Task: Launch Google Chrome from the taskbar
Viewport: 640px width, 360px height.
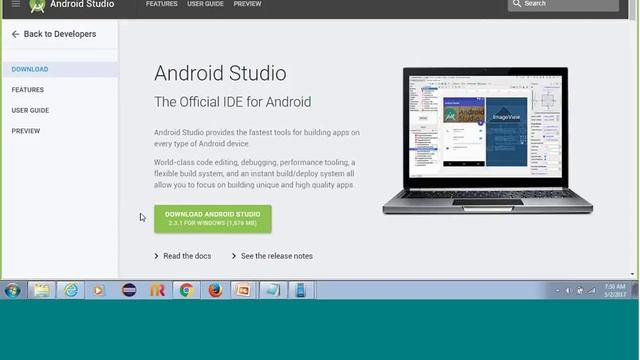Action: (x=186, y=290)
